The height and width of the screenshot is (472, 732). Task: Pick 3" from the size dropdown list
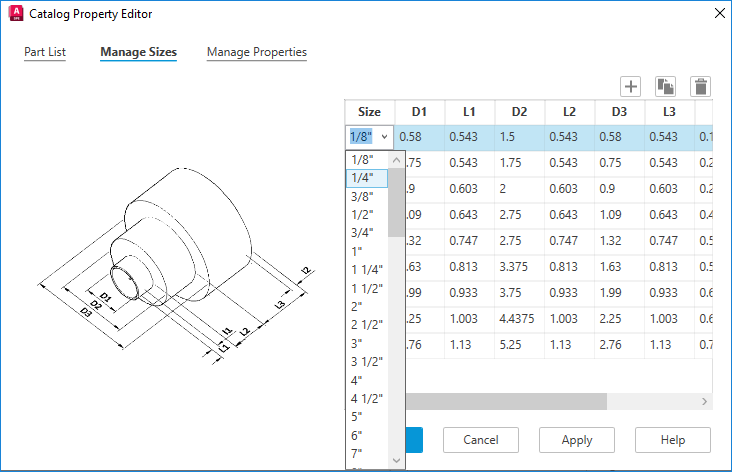click(x=367, y=343)
